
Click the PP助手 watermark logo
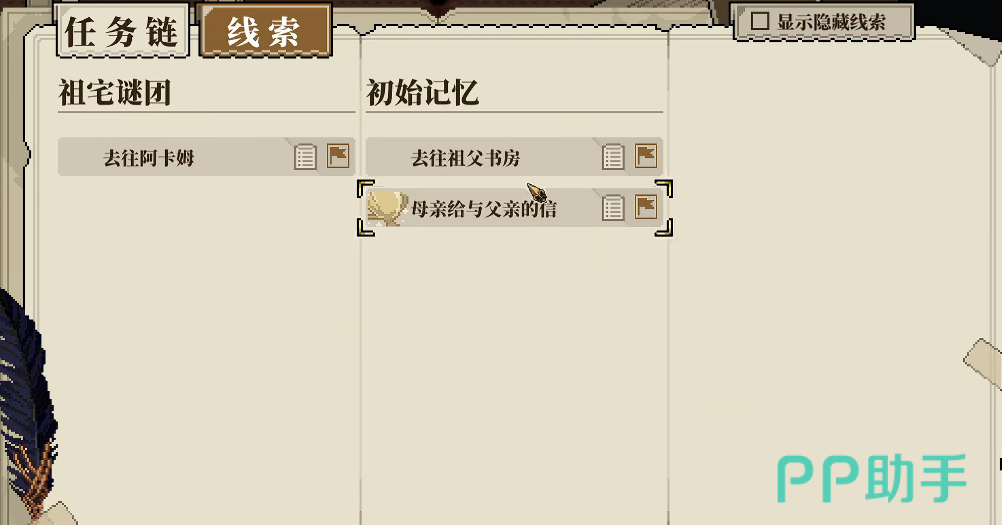point(872,479)
